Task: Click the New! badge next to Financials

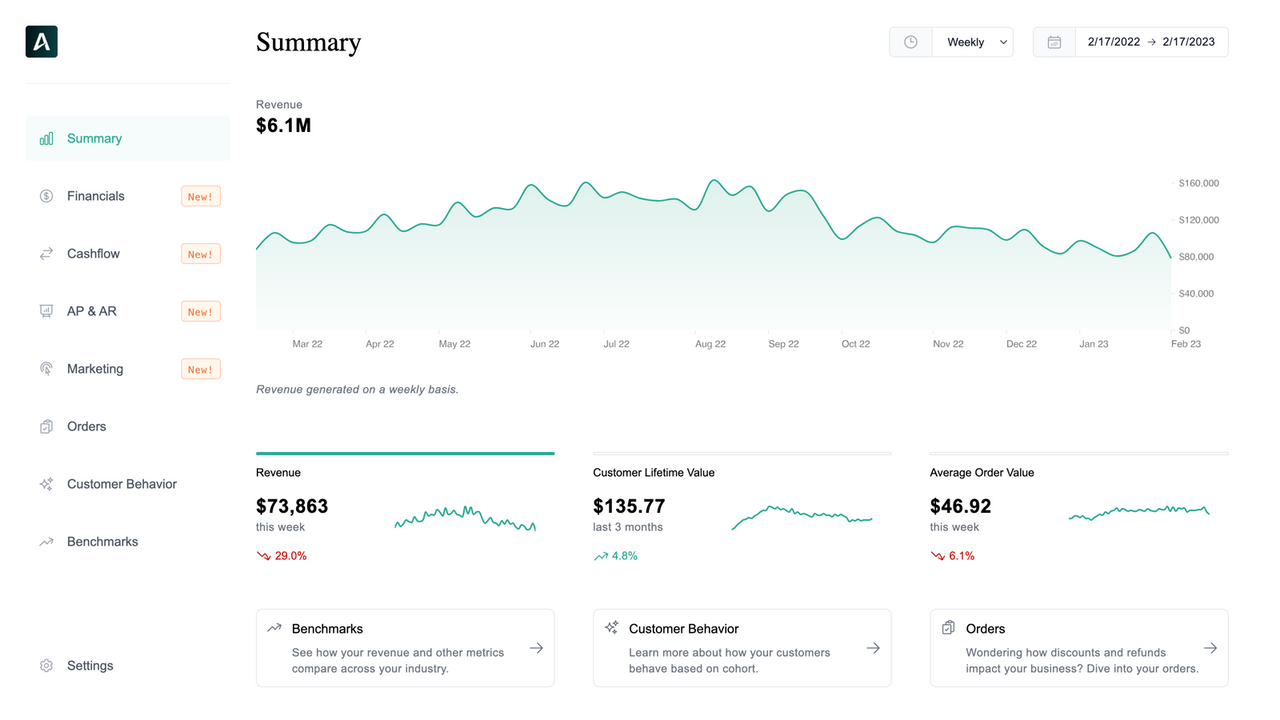Action: click(201, 196)
